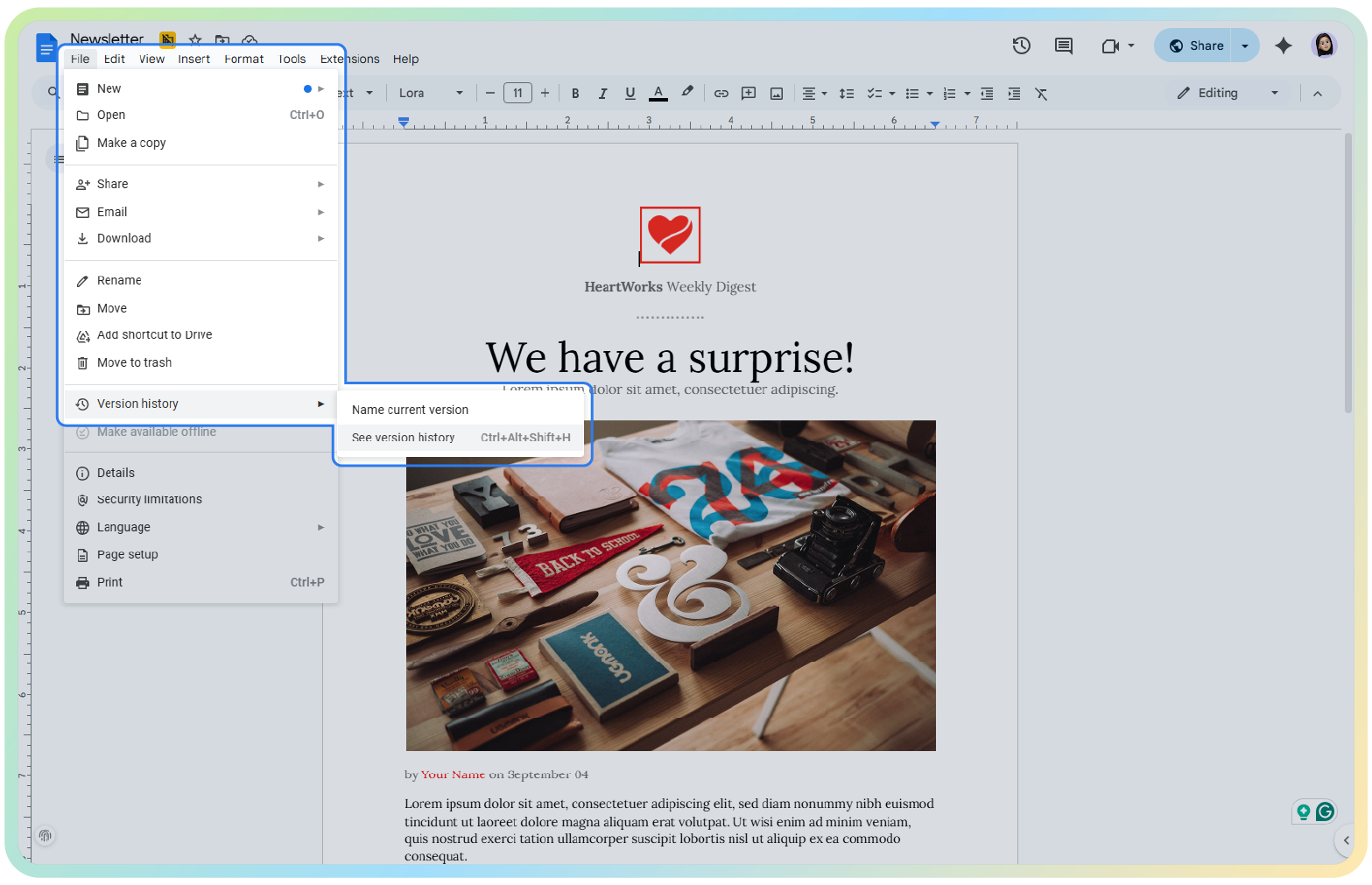Click the desk photo in the newsletter
The image size is (1372, 885).
click(x=671, y=586)
